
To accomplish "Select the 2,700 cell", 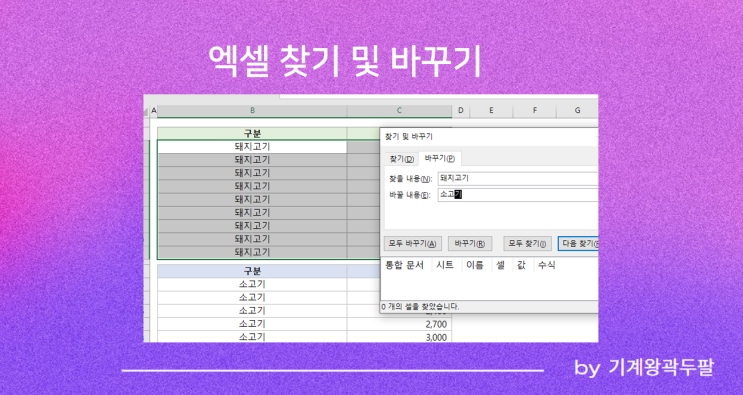I will 399,324.
